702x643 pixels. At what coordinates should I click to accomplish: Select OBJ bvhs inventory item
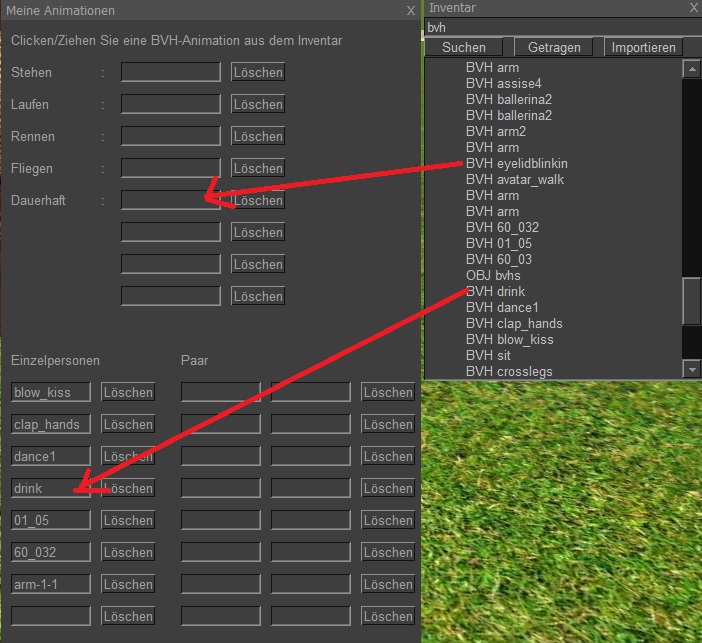pyautogui.click(x=493, y=276)
